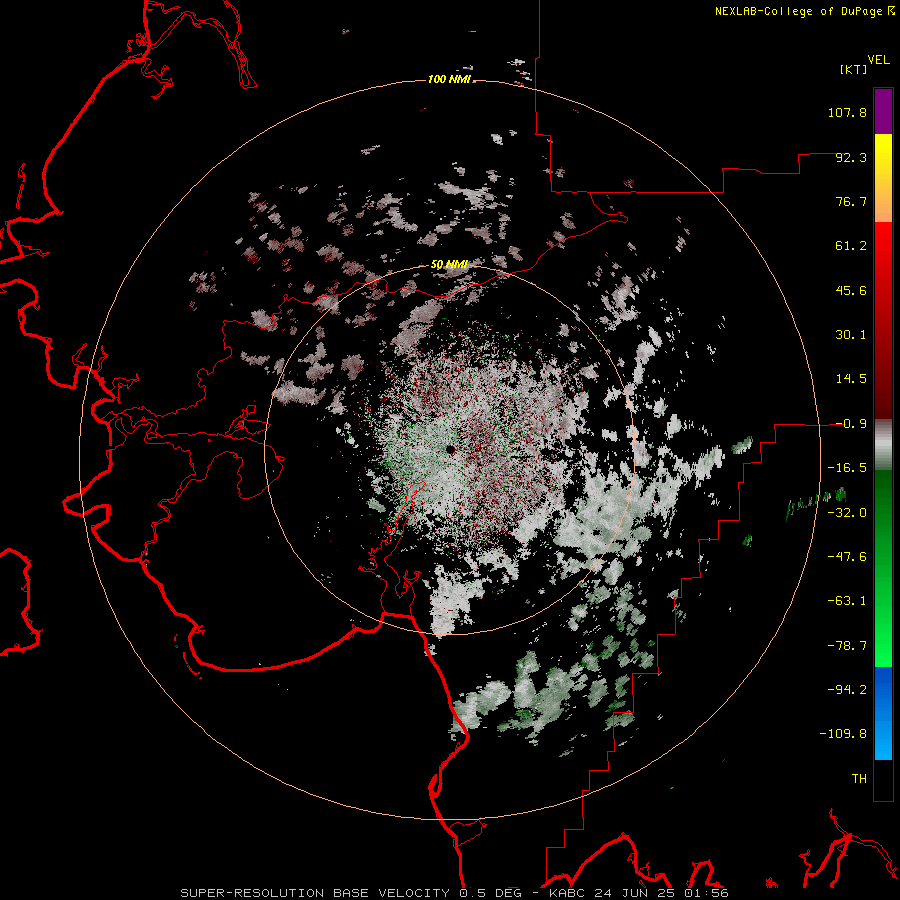This screenshot has height=900, width=900.
Task: Click the -32.0 velocity scale value
Action: (847, 513)
